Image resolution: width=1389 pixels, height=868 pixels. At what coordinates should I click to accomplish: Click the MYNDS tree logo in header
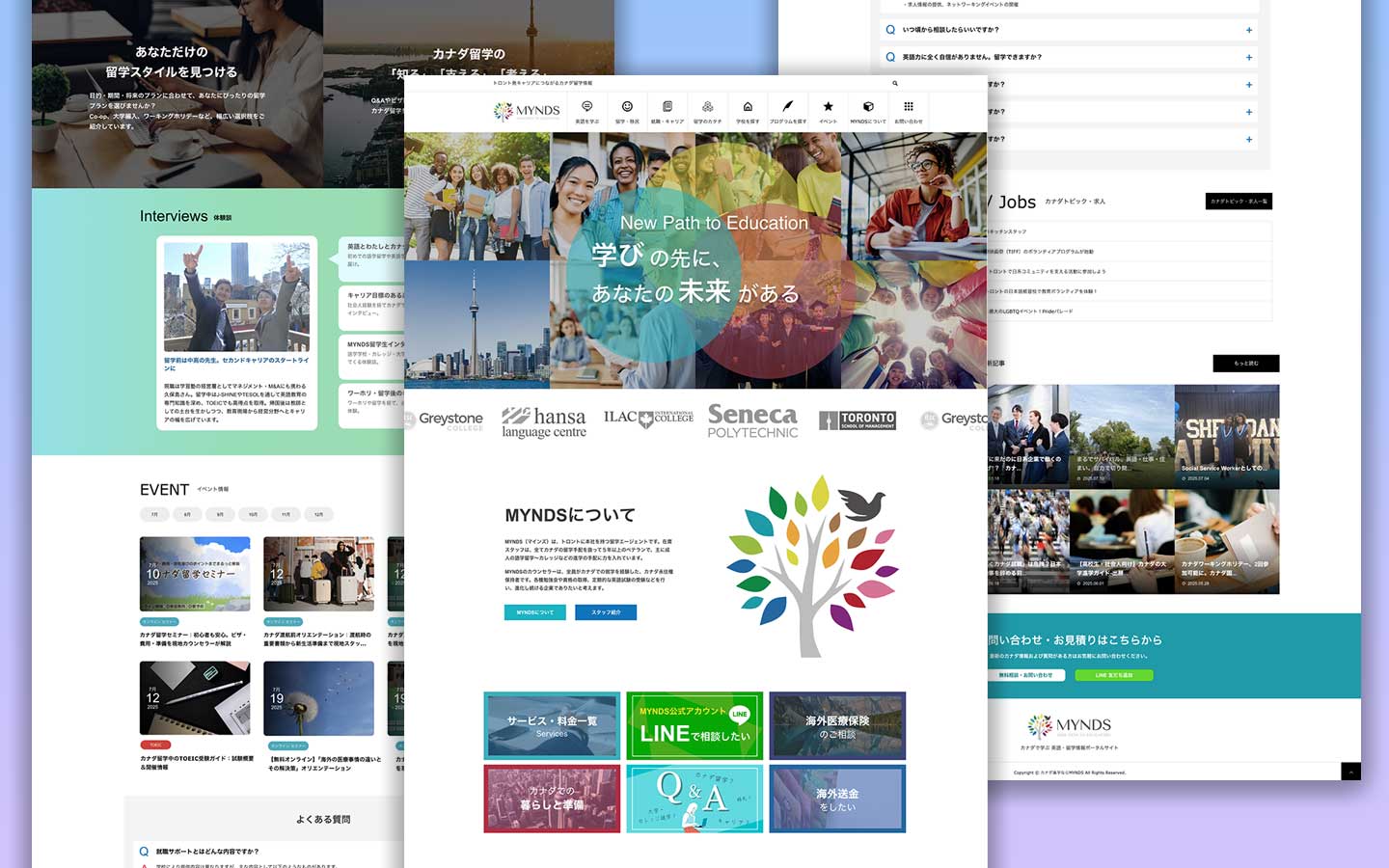pyautogui.click(x=527, y=111)
